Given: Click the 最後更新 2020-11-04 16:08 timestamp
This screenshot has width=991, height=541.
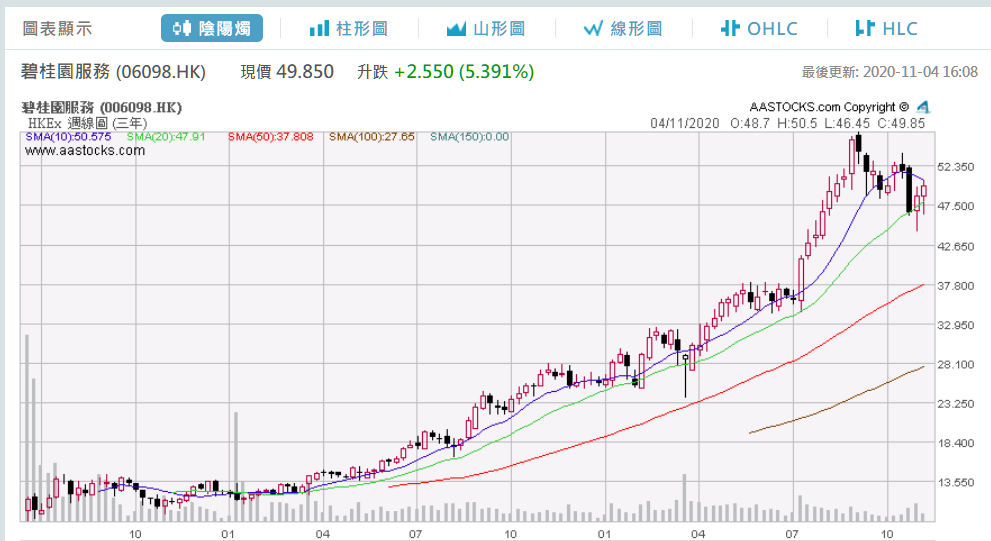Looking at the screenshot, I should point(890,72).
